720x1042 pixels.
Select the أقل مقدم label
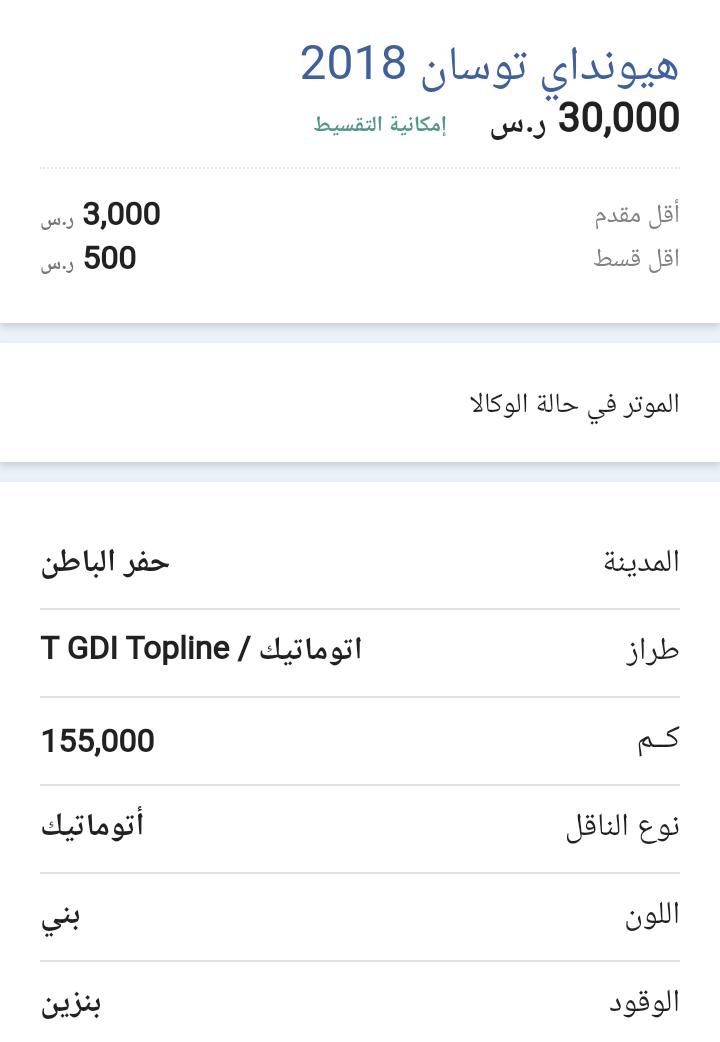[637, 215]
